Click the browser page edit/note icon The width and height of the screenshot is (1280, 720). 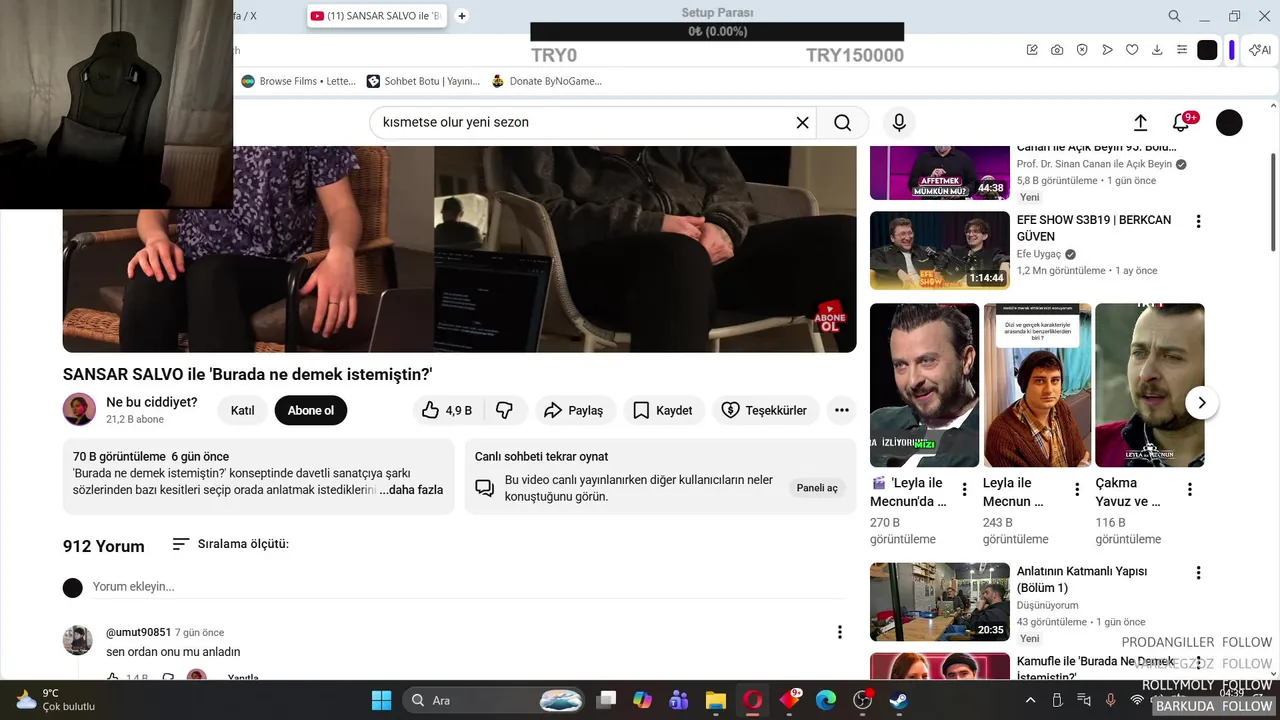point(1032,50)
